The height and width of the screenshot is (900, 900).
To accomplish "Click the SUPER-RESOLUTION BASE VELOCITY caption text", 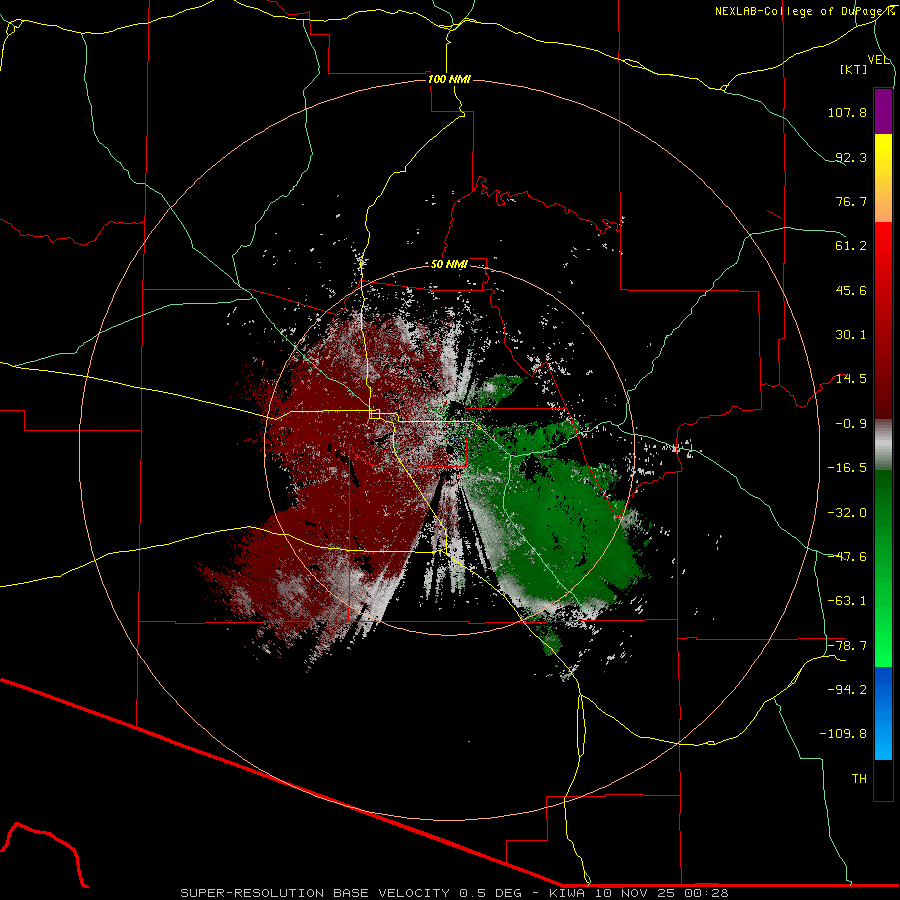I will [315, 893].
